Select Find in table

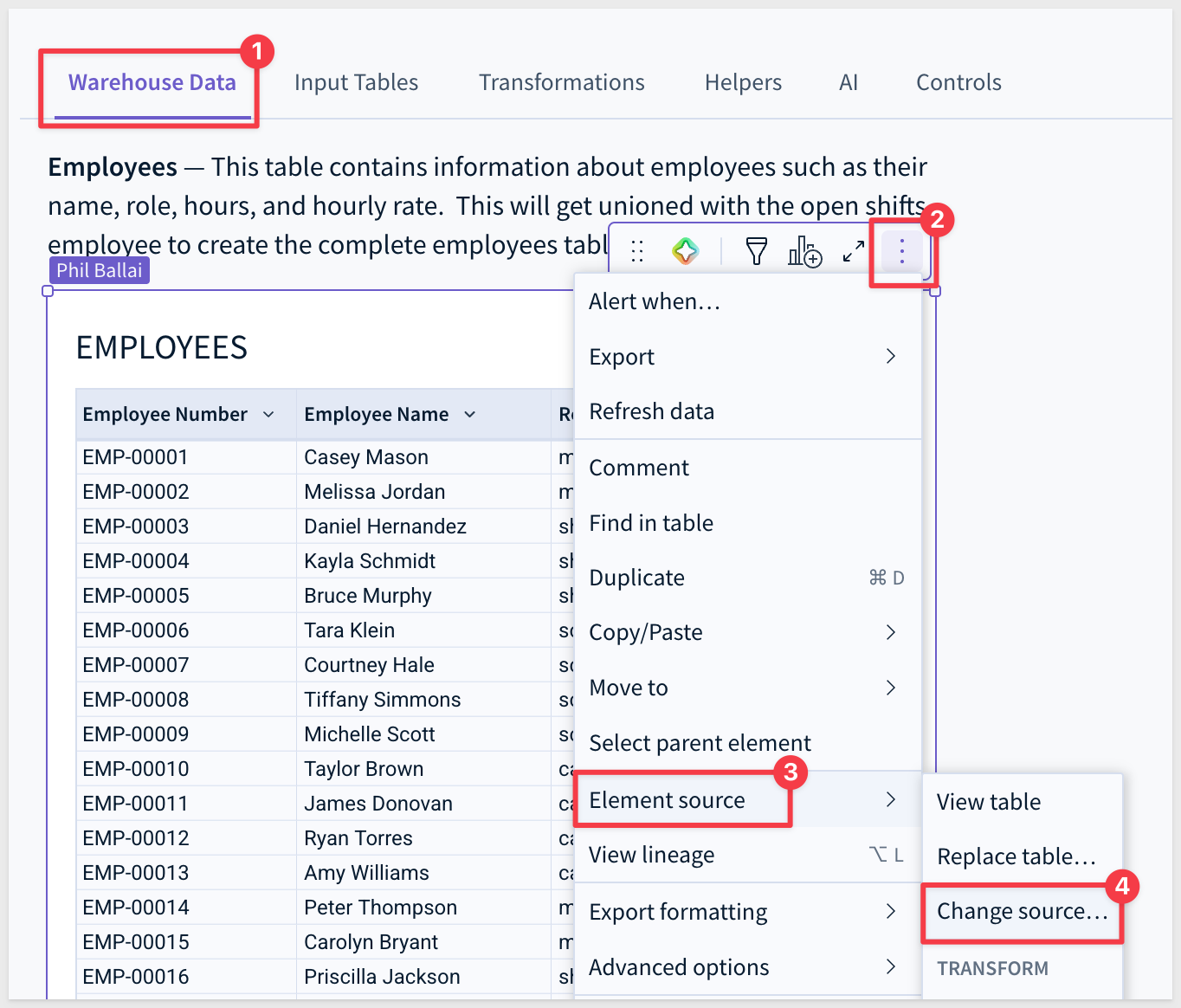[747, 523]
